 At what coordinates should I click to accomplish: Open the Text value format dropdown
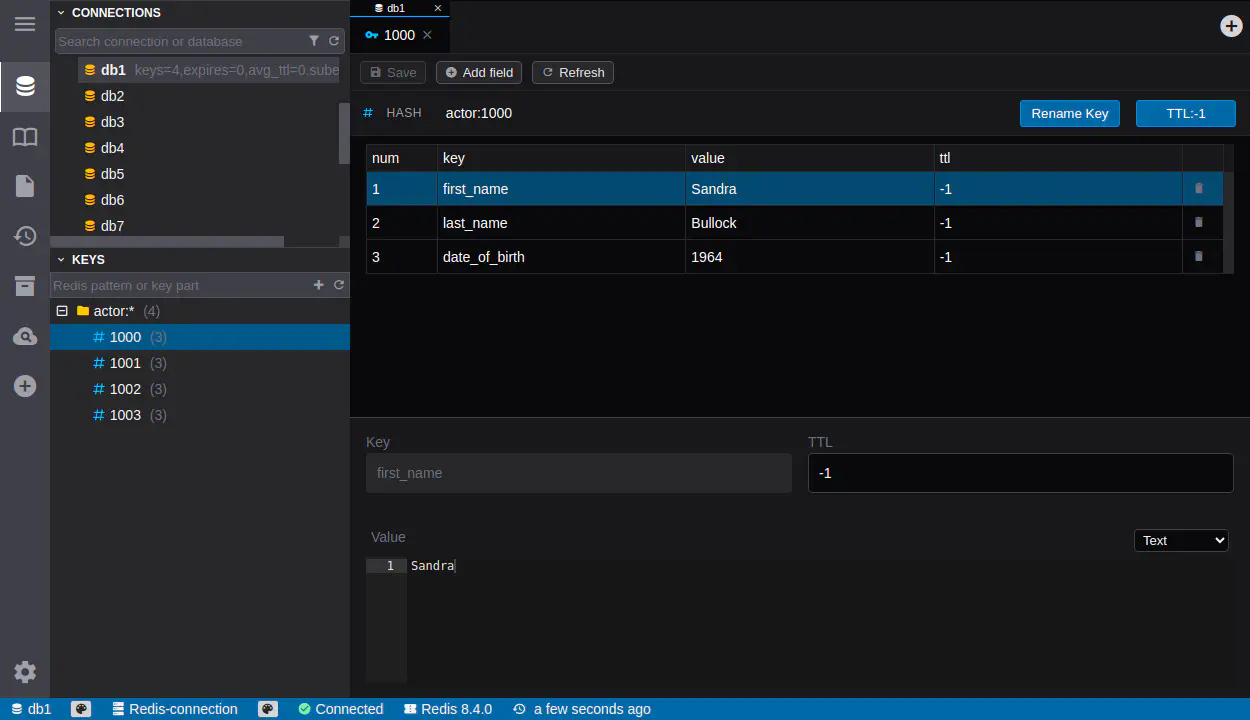tap(1181, 540)
